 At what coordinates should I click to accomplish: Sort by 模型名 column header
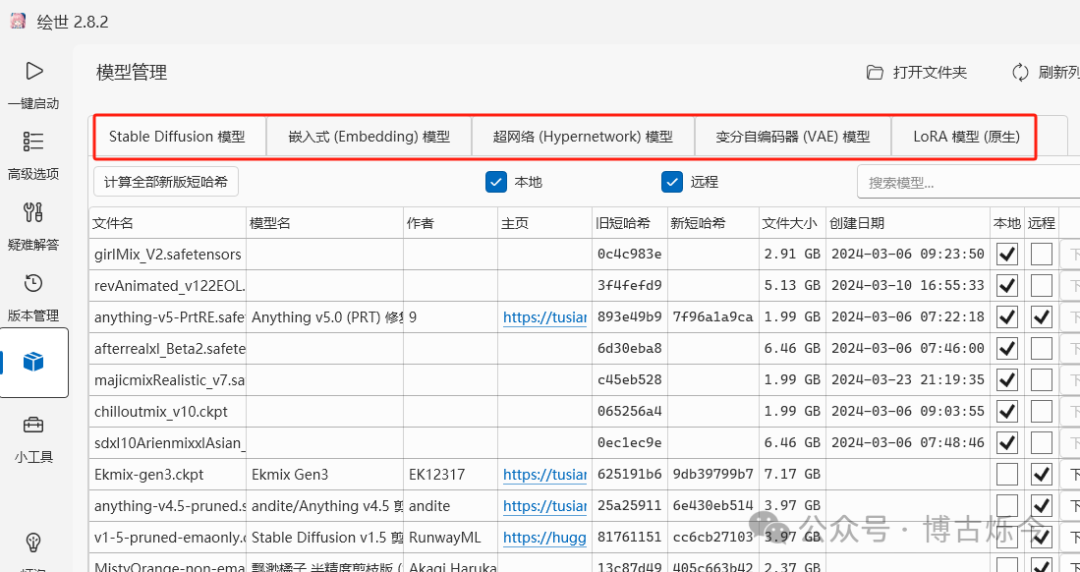325,223
